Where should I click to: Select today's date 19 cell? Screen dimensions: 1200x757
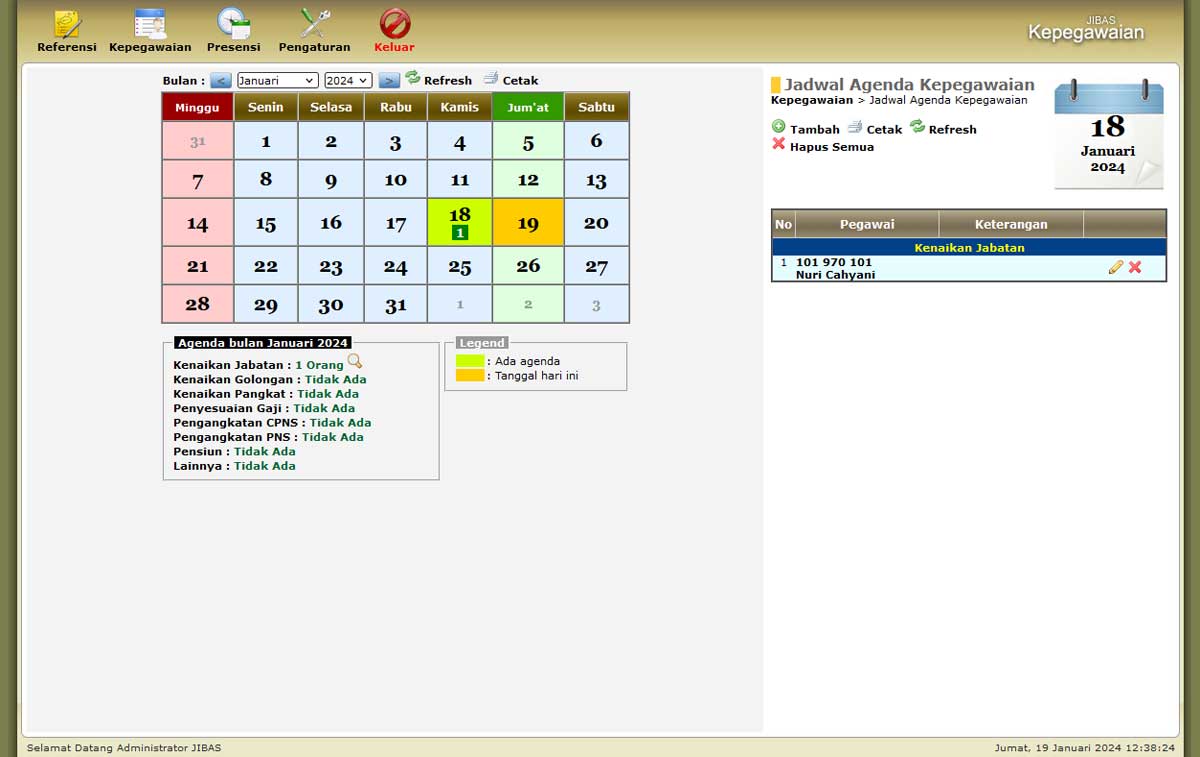528,222
